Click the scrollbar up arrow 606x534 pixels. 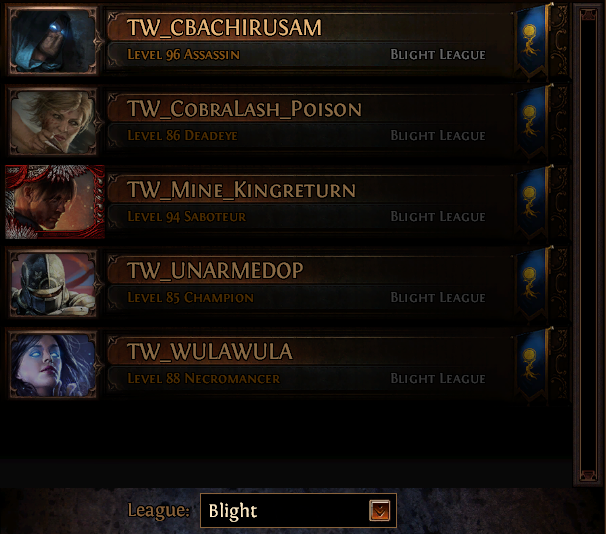[x=588, y=15]
